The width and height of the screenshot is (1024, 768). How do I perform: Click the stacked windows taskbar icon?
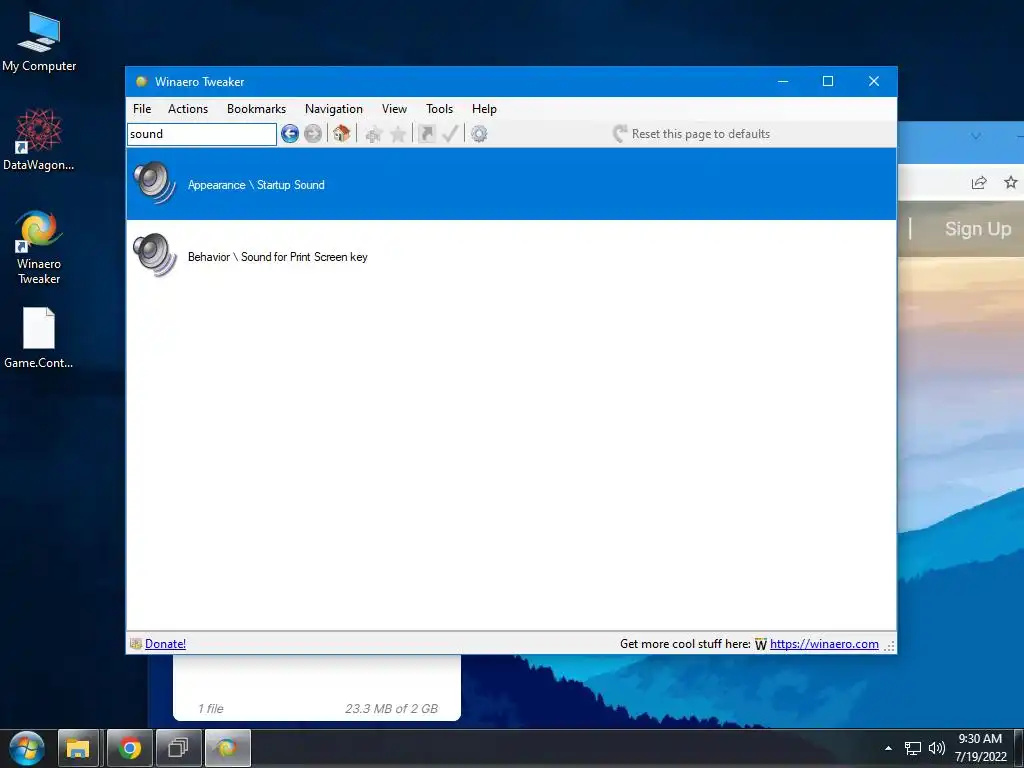178,748
